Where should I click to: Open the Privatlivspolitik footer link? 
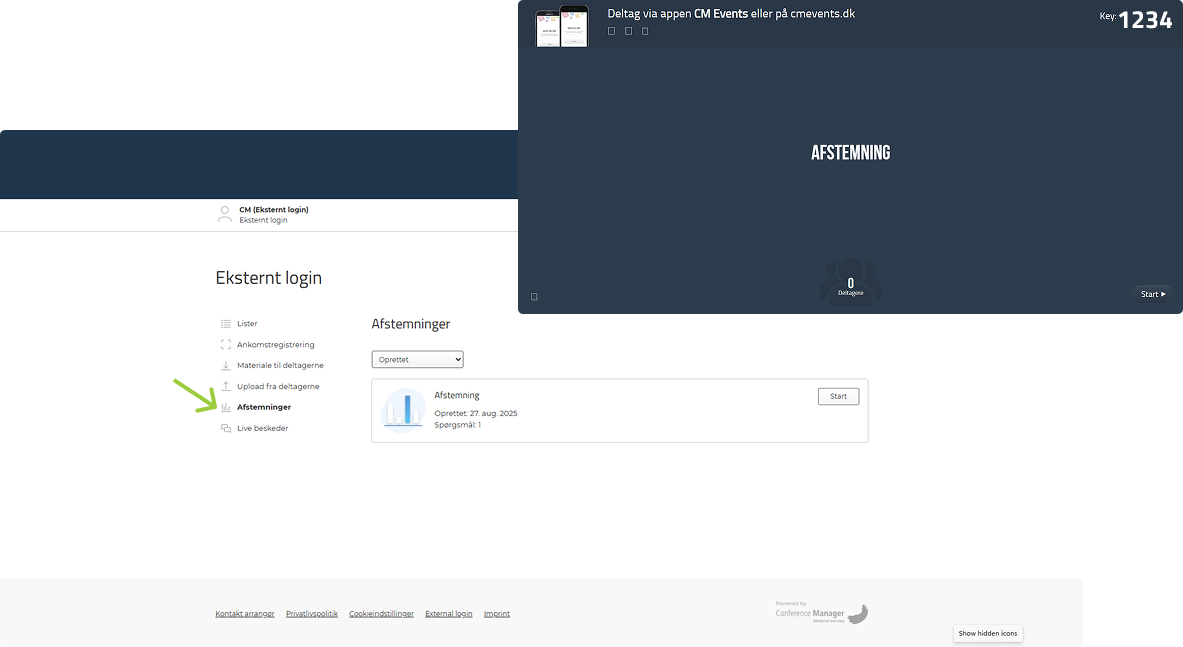312,614
